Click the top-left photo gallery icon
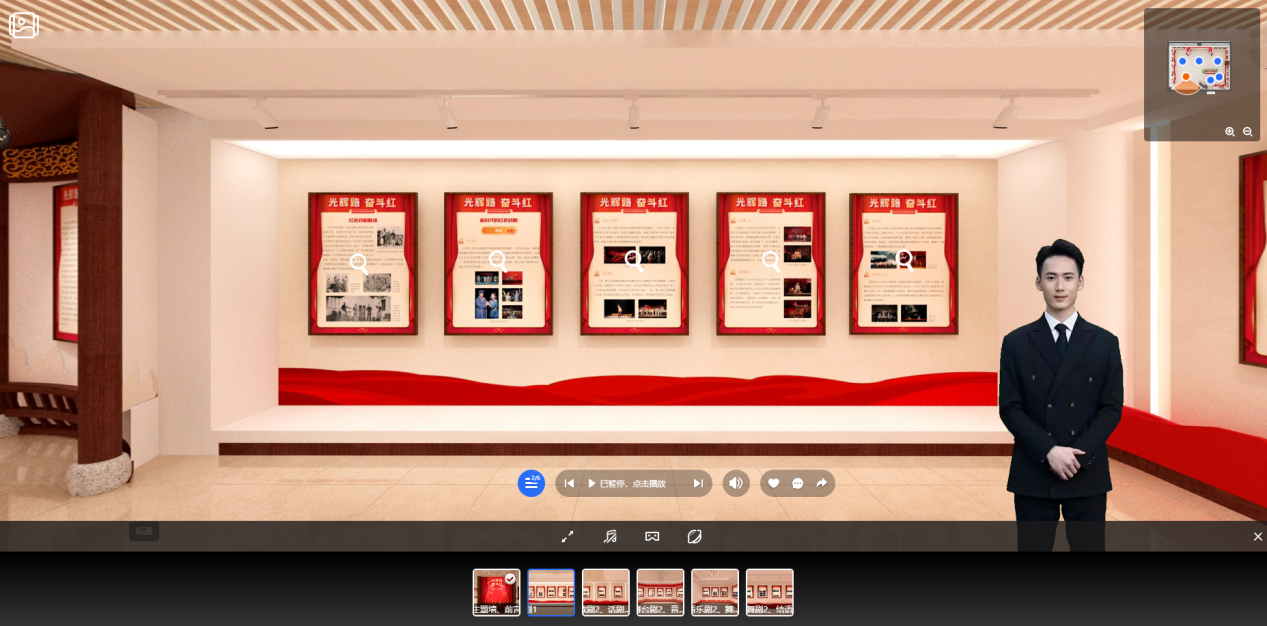 point(24,25)
